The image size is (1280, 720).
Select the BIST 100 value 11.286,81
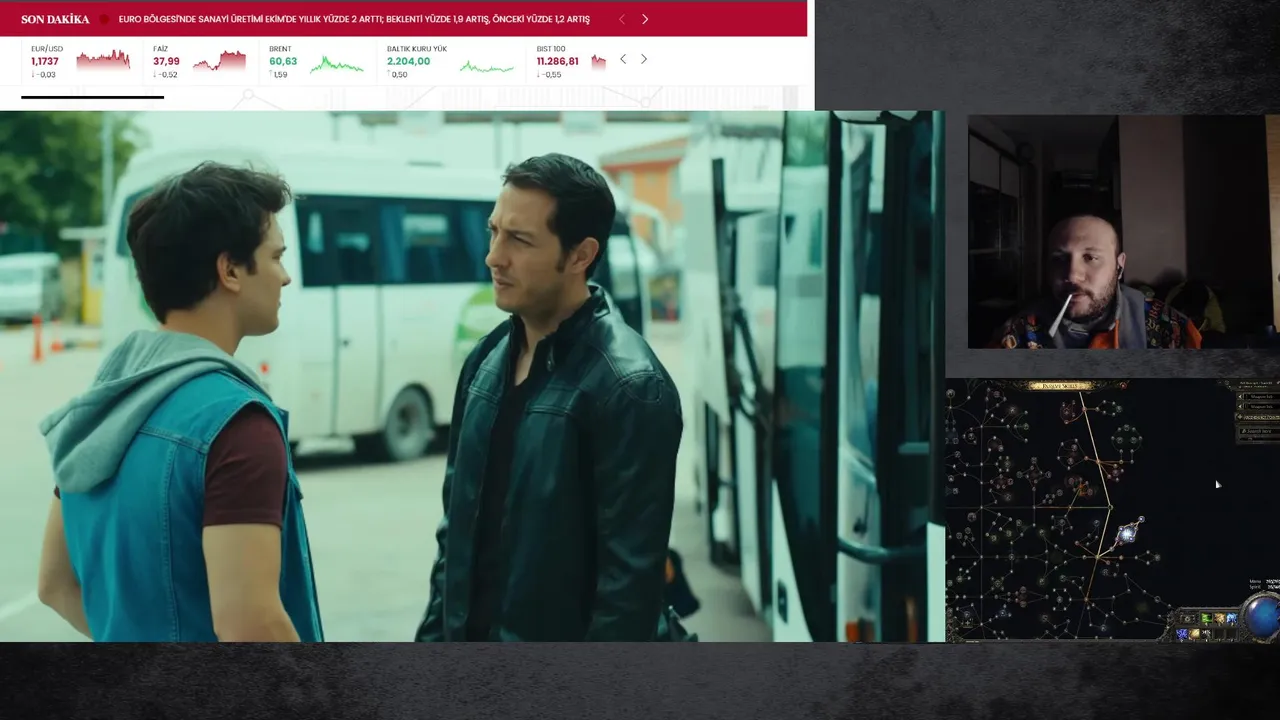click(557, 61)
